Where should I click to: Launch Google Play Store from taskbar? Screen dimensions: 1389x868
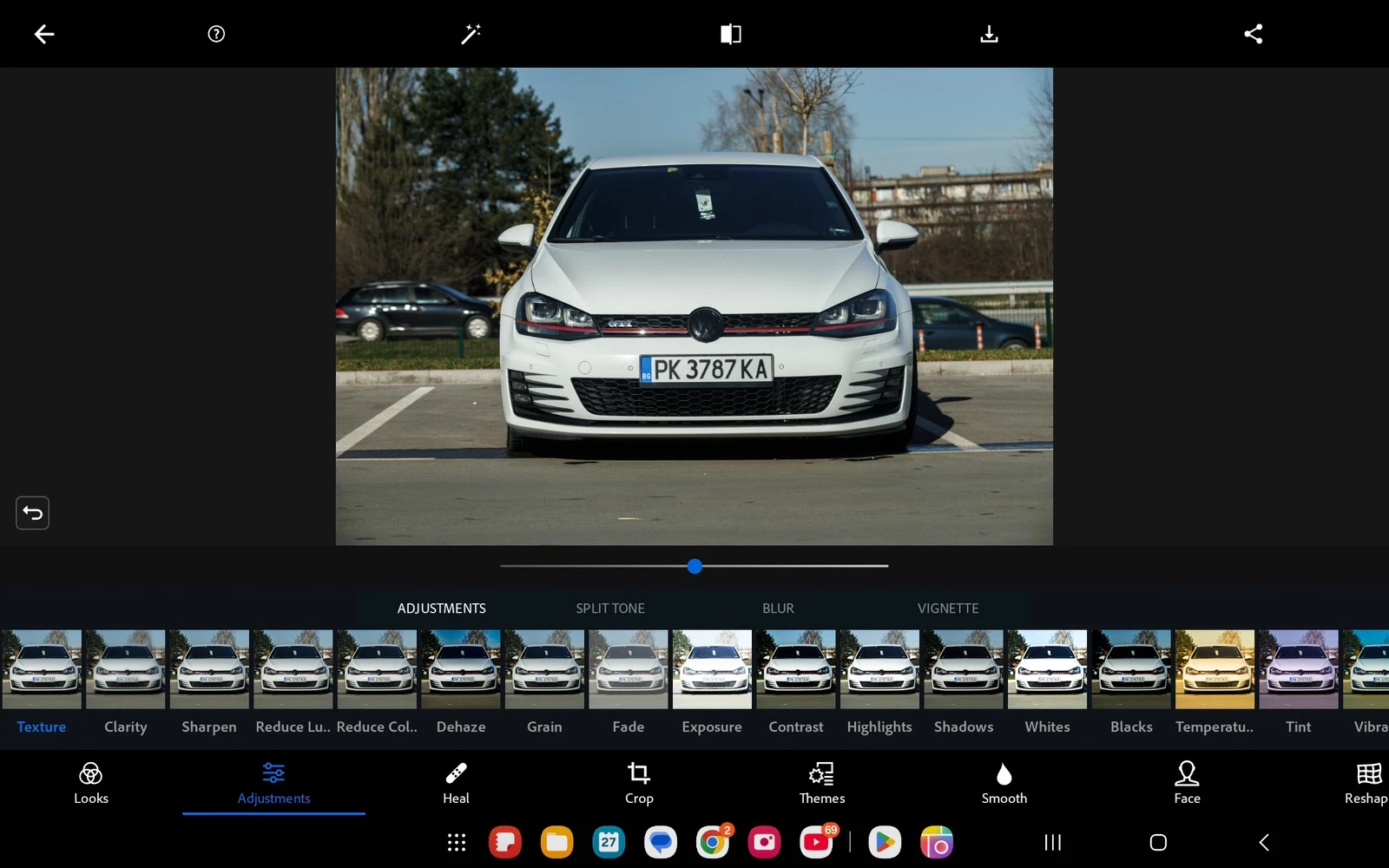[x=885, y=842]
